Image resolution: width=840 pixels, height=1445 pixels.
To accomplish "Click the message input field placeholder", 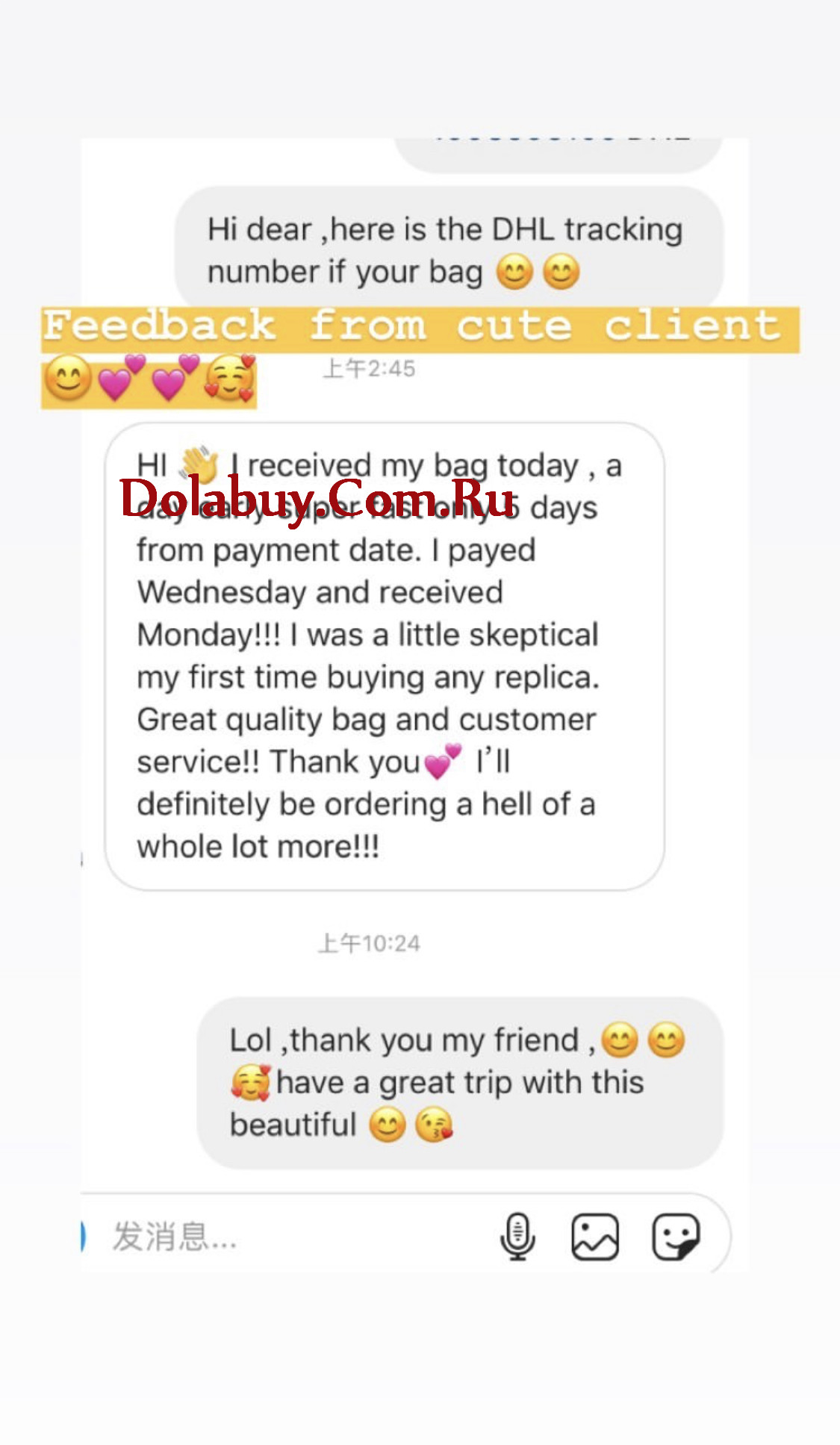I will click(174, 1237).
